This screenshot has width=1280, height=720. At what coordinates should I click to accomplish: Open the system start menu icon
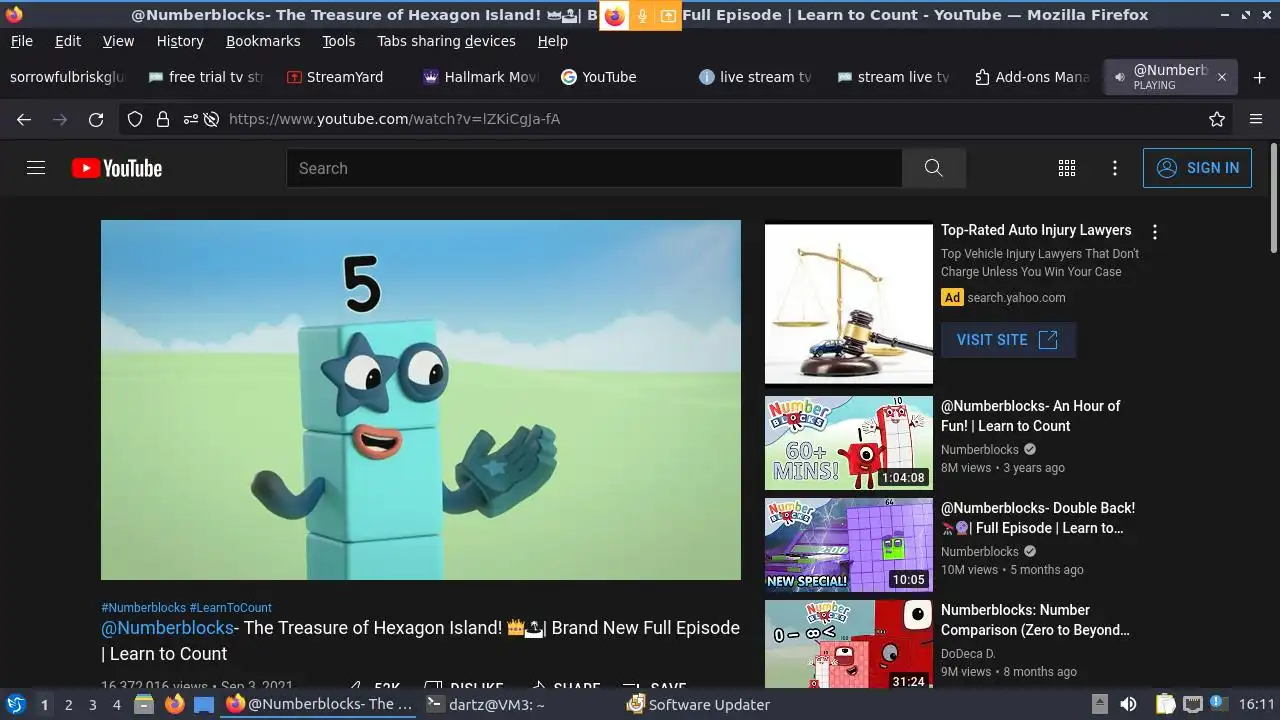click(16, 704)
